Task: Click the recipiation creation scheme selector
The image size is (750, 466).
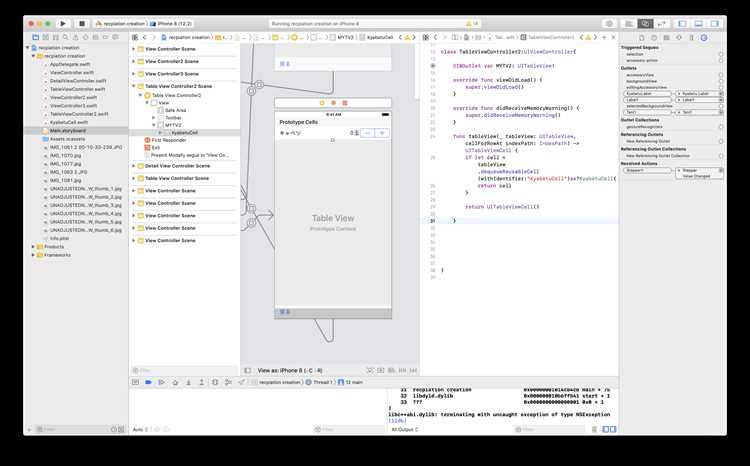Action: click(121, 23)
